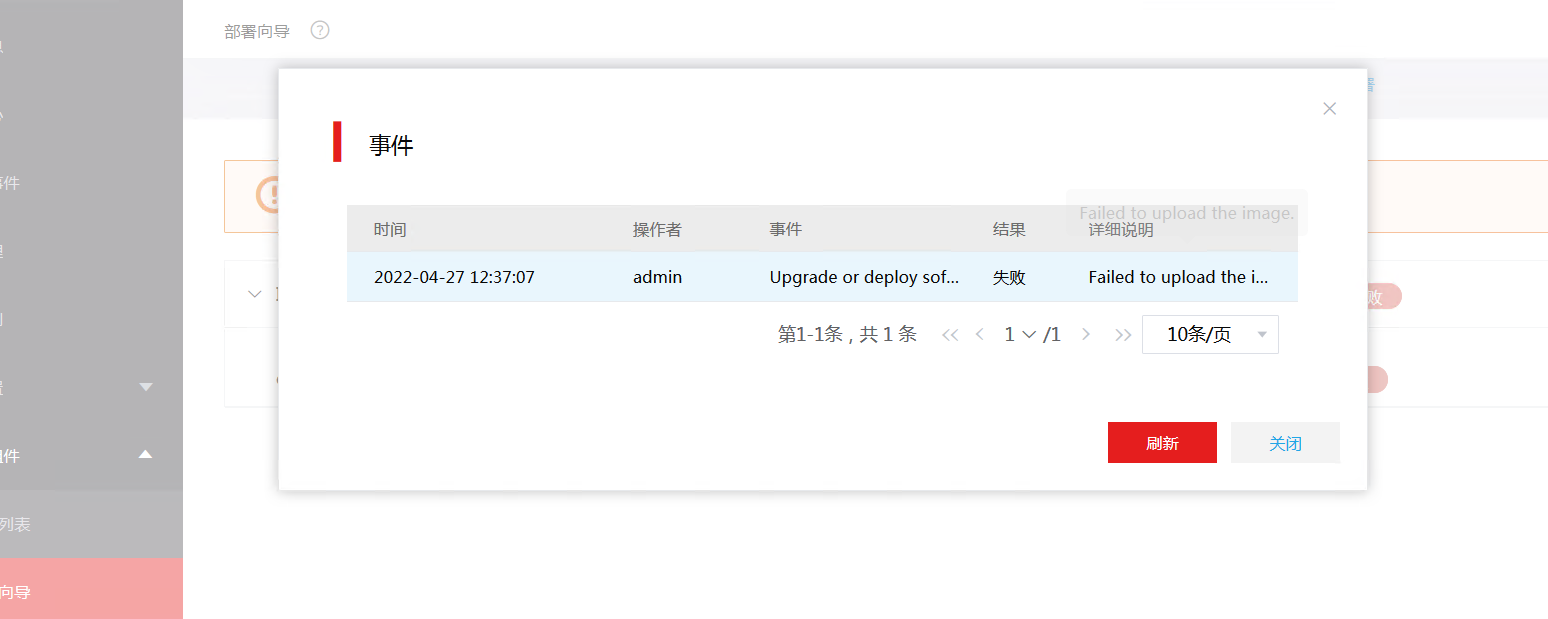Open the 10条/页 page size dropdown
This screenshot has height=619, width=1548.
click(x=1210, y=335)
